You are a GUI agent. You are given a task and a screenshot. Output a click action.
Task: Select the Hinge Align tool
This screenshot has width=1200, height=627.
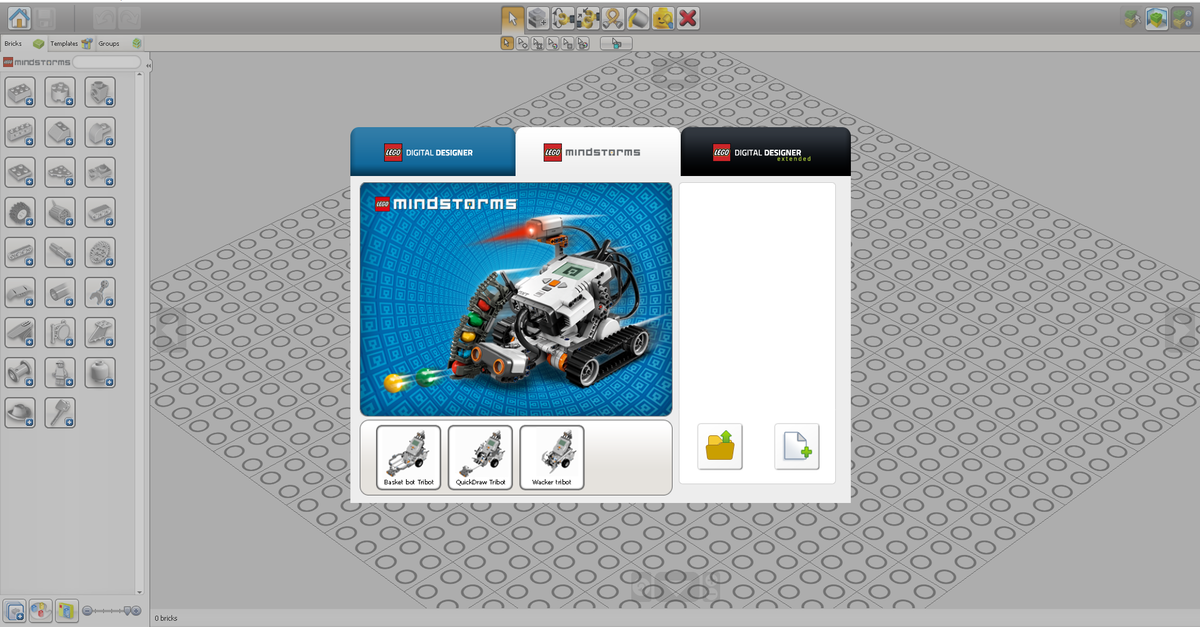click(588, 17)
